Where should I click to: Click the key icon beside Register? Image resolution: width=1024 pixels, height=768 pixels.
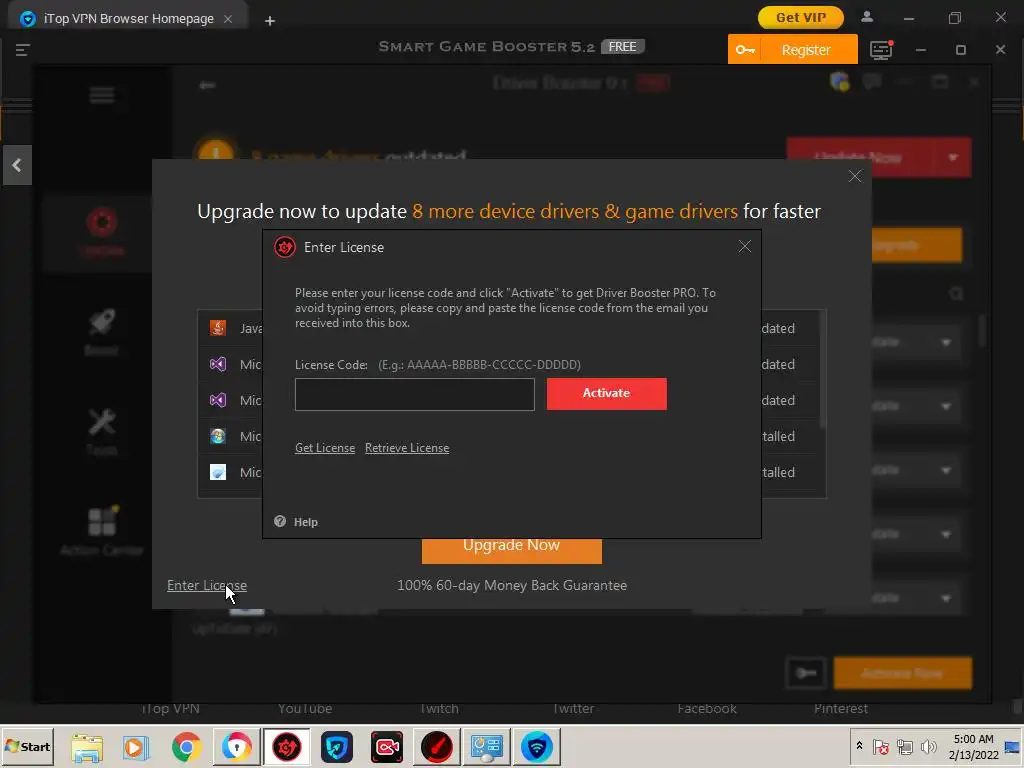(745, 50)
